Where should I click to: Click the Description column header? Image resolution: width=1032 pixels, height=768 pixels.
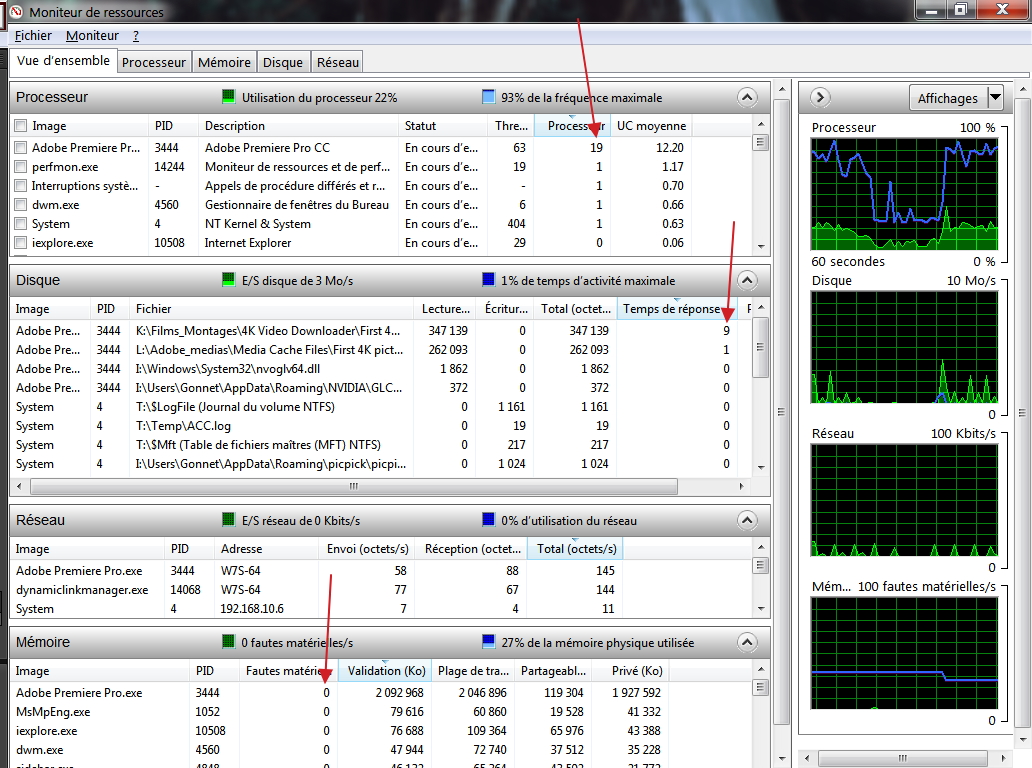(298, 126)
